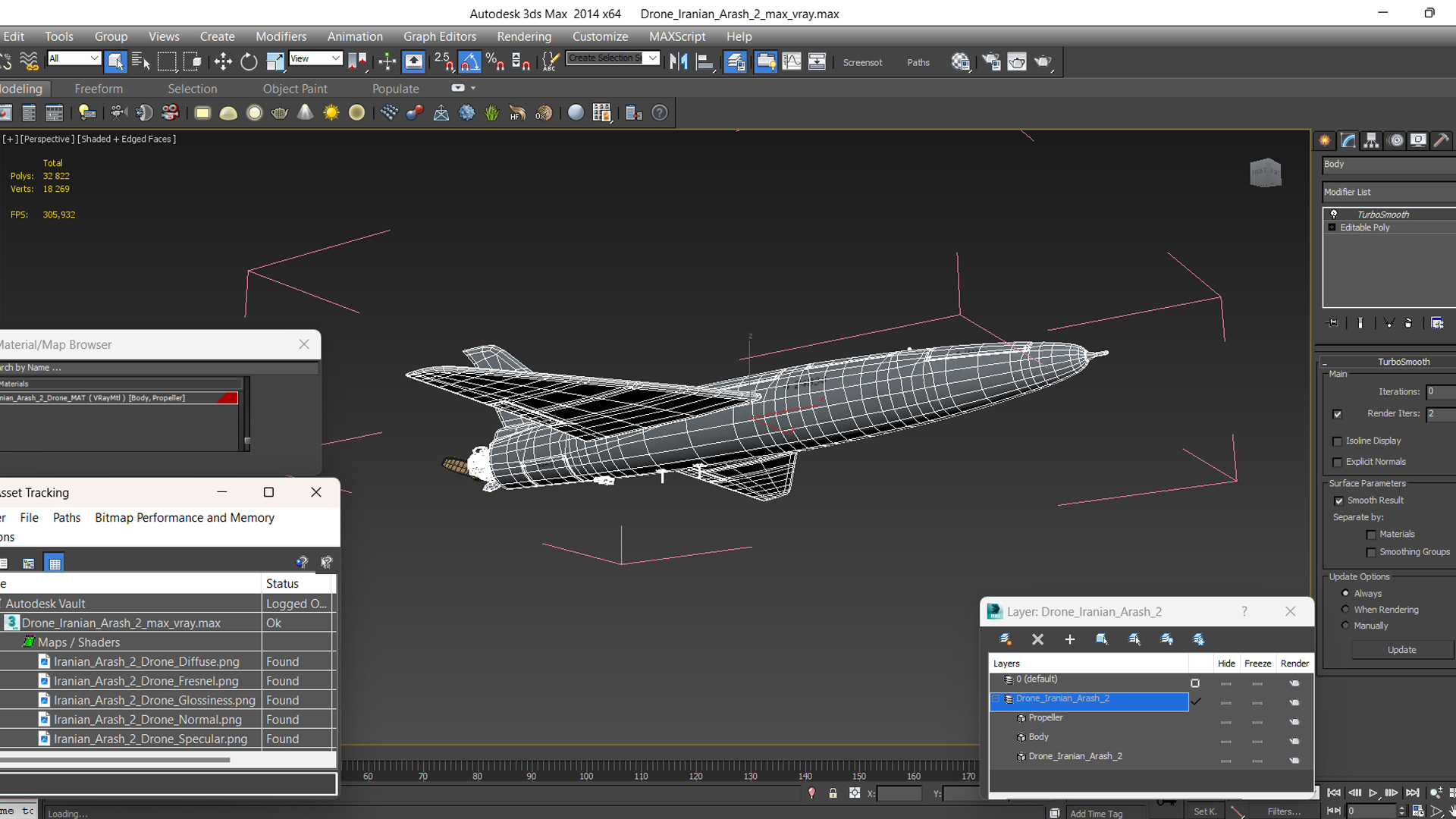Switch to the Object Paint ribbon tab

(295, 89)
